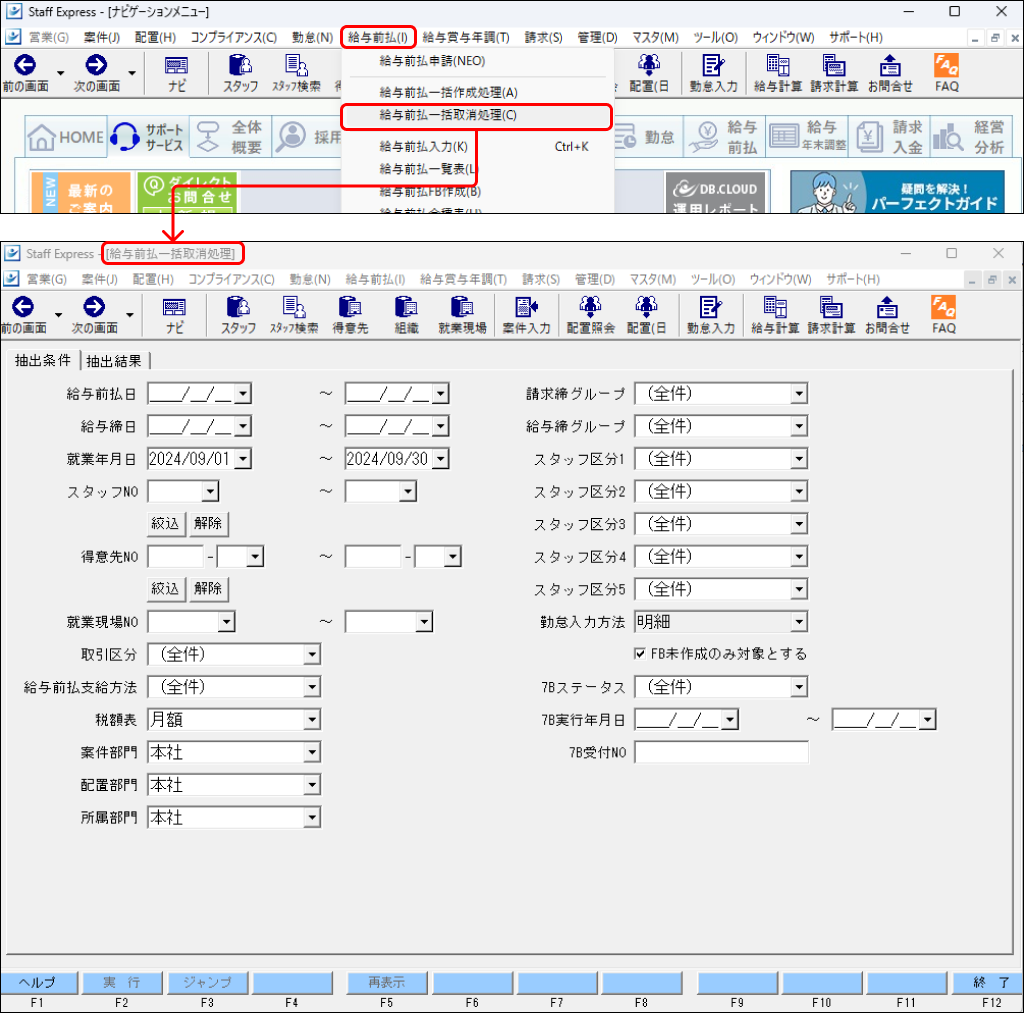Open FAQ icon in top window toolbar
Viewport: 1024px width, 1013px height.
tap(946, 73)
